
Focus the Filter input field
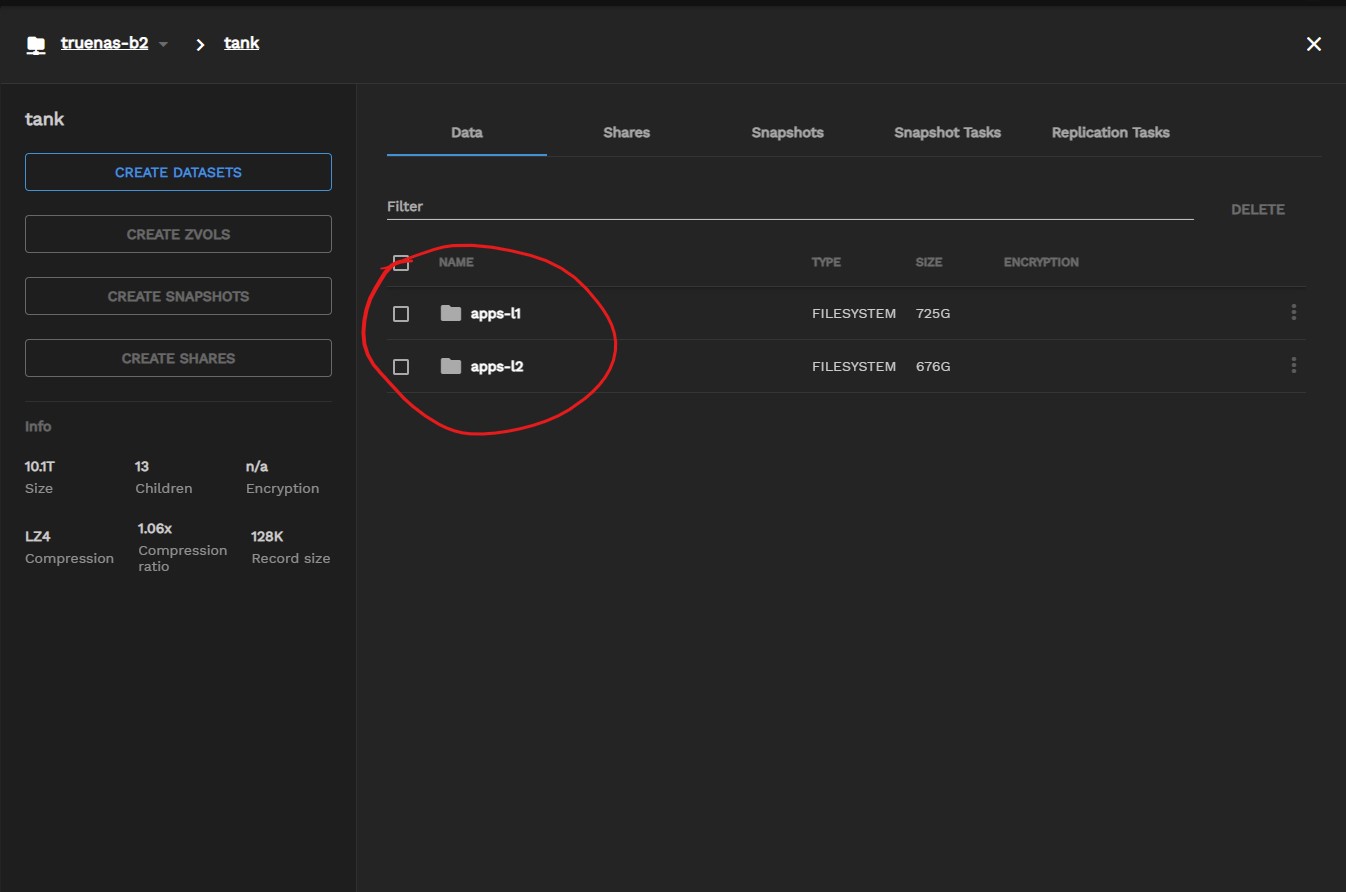(x=790, y=206)
